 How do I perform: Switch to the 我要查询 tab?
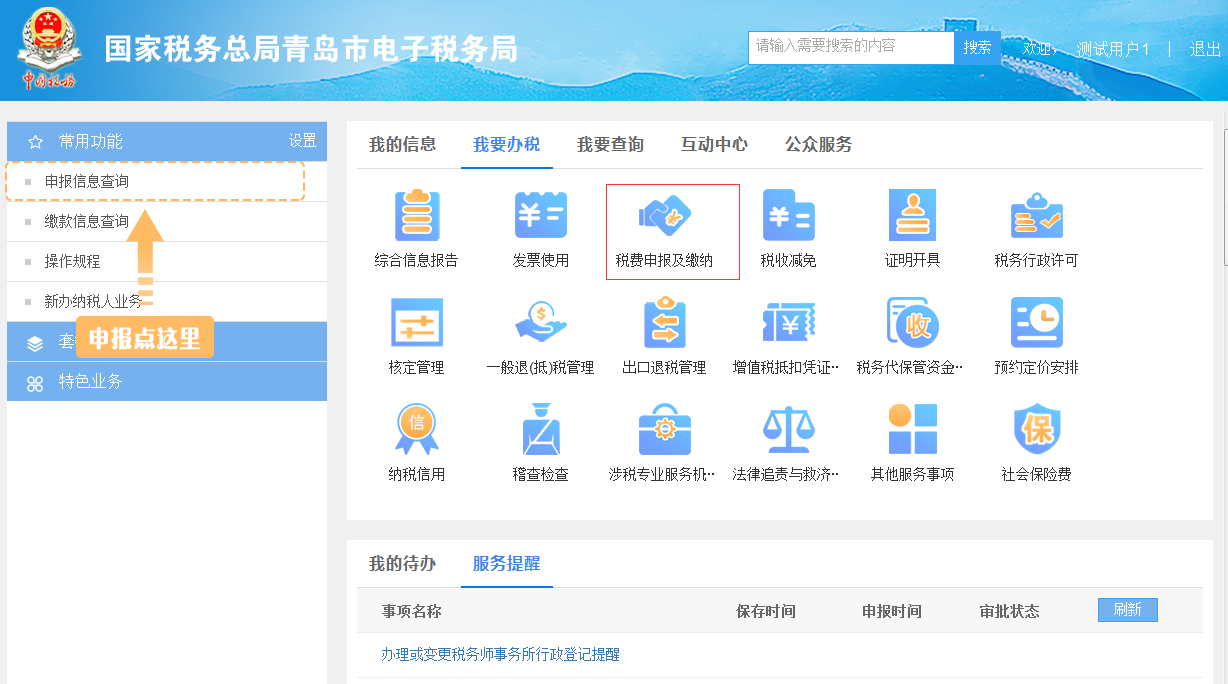tap(610, 145)
